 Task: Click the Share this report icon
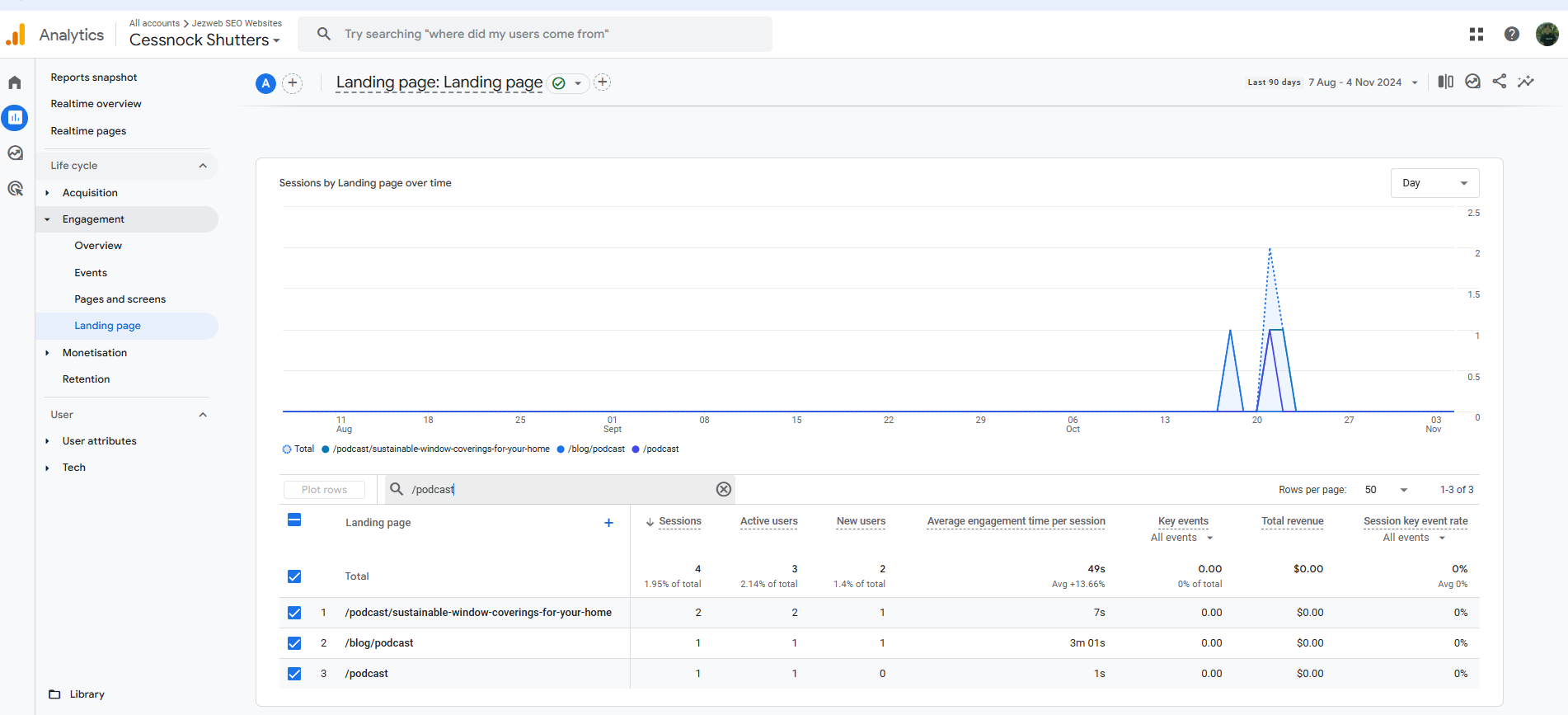point(1499,82)
